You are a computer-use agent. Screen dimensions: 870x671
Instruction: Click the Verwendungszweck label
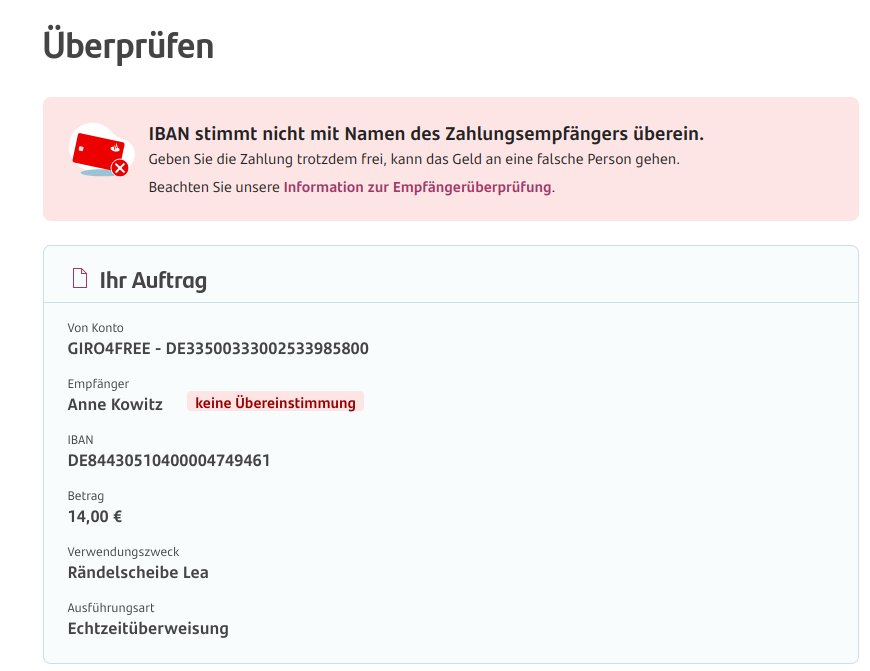pos(123,552)
